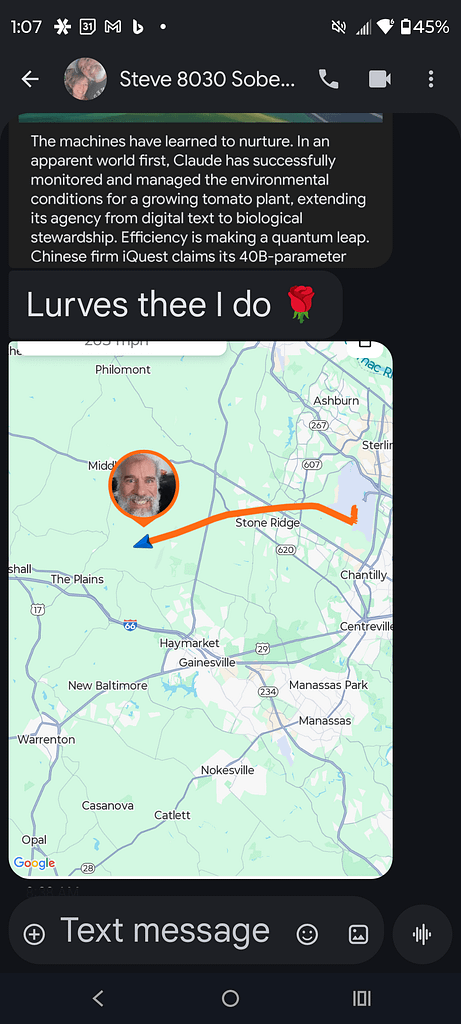Screen dimensions: 461x1024
Task: Open the gallery image picker
Action: coord(358,934)
